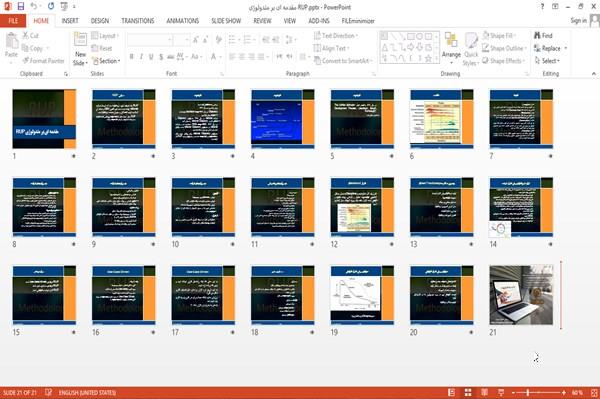Image resolution: width=600 pixels, height=399 pixels.
Task: Switch to Slide Sorter view in status bar
Action: [x=468, y=392]
